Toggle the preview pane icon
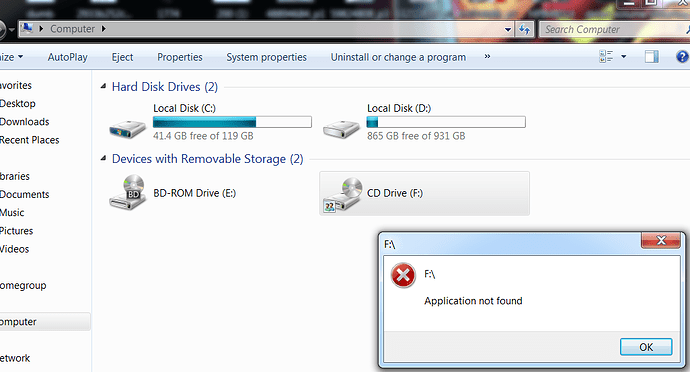Image resolution: width=690 pixels, height=372 pixels. (x=652, y=57)
